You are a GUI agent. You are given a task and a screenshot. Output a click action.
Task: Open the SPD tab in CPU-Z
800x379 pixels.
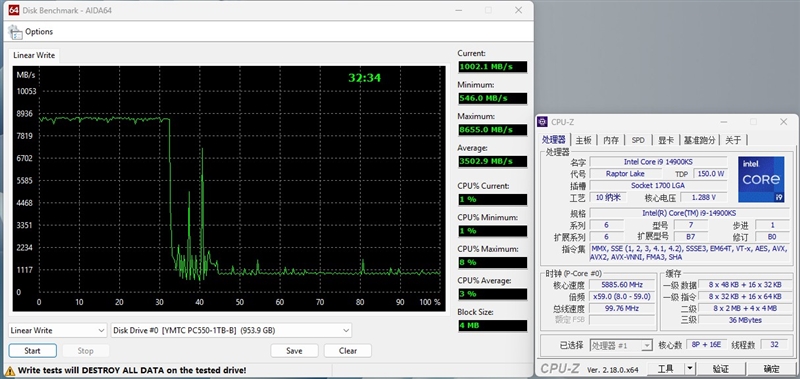click(x=638, y=140)
